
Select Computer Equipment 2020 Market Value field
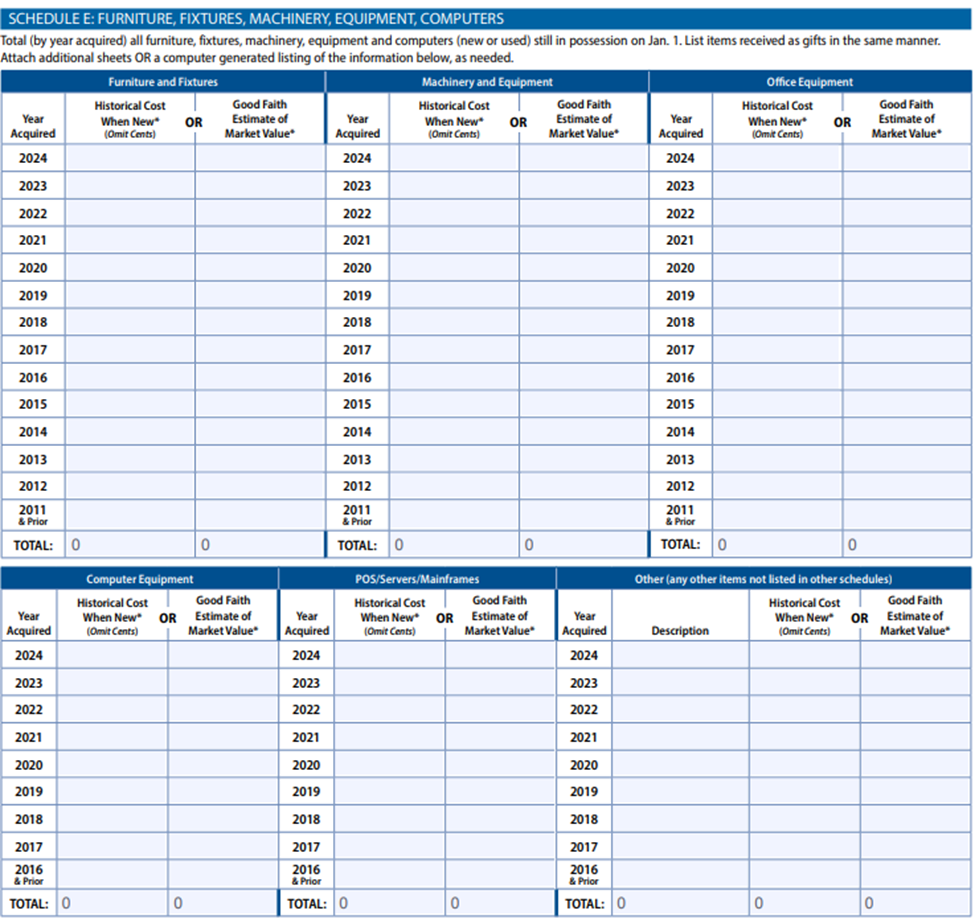click(x=223, y=765)
